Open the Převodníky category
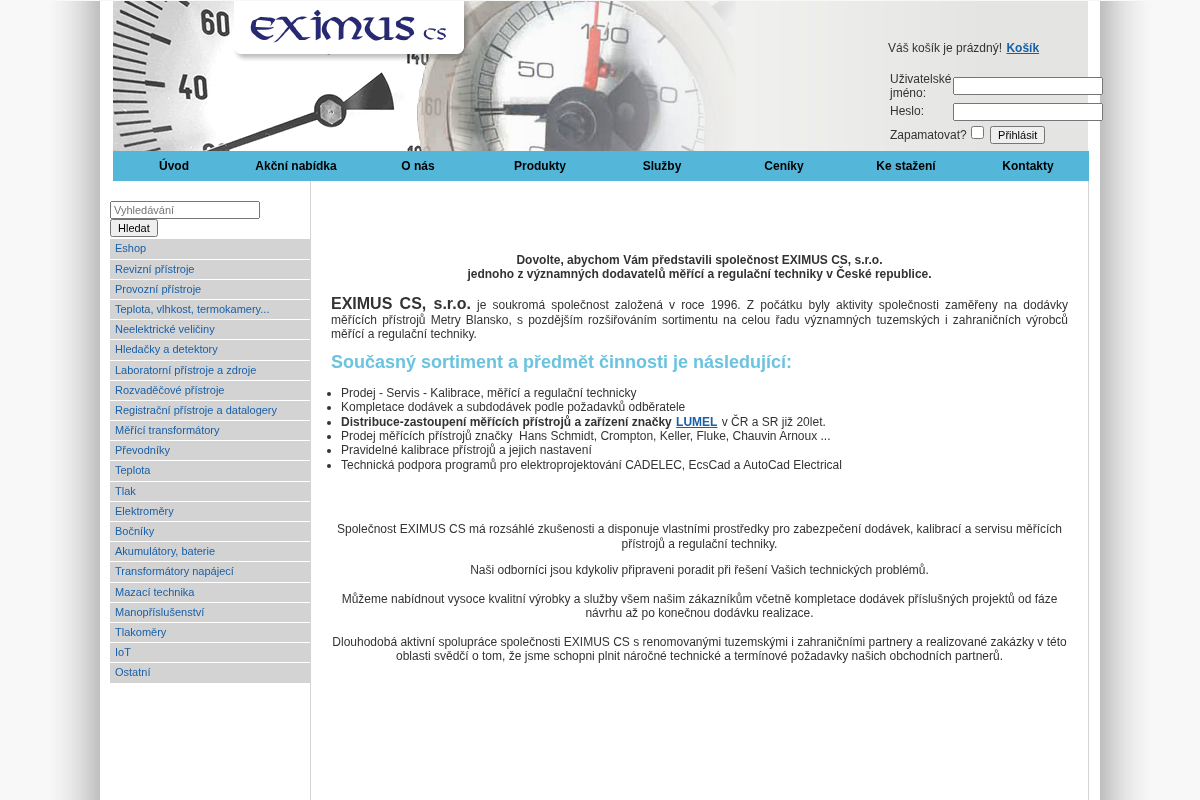1200x800 pixels. [210, 450]
